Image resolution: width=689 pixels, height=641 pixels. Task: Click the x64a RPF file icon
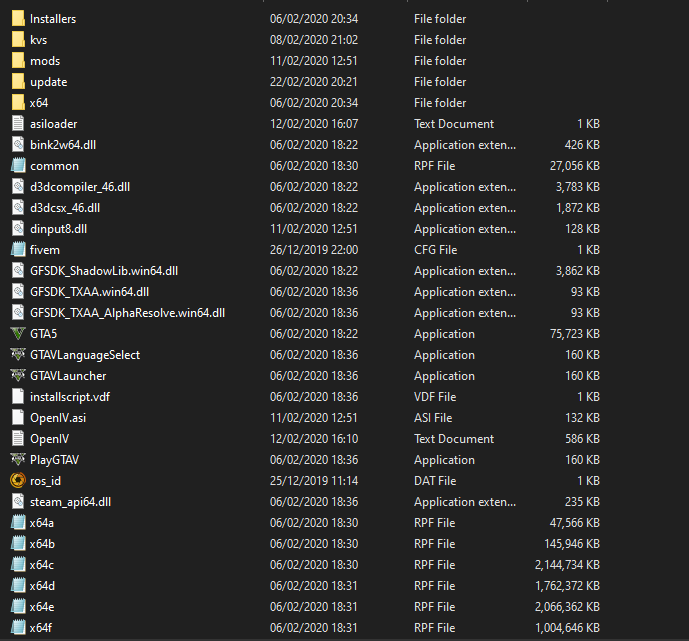17,523
